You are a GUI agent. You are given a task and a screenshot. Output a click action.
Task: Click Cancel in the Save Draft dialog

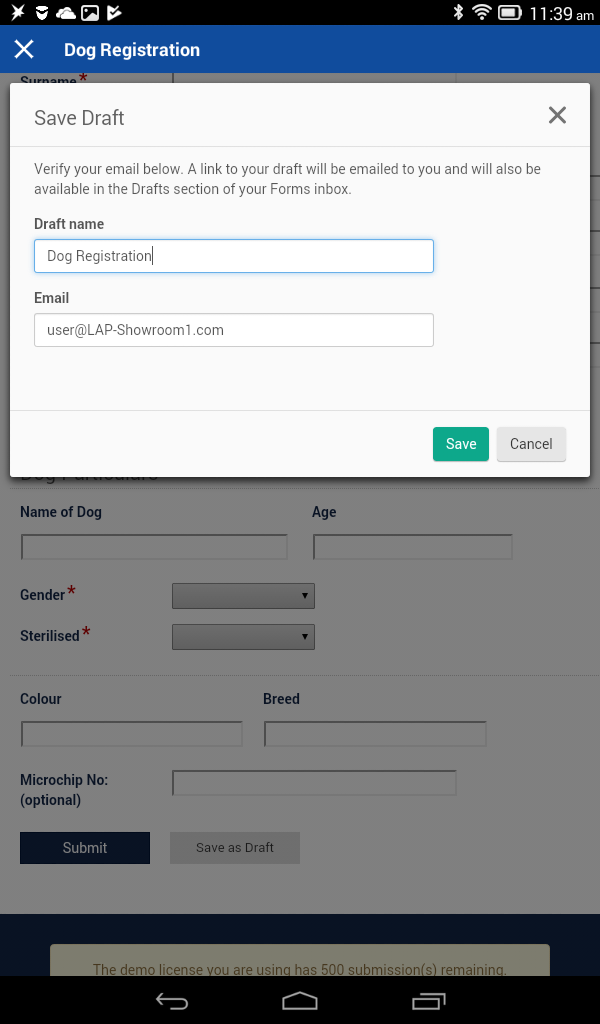[x=531, y=444]
